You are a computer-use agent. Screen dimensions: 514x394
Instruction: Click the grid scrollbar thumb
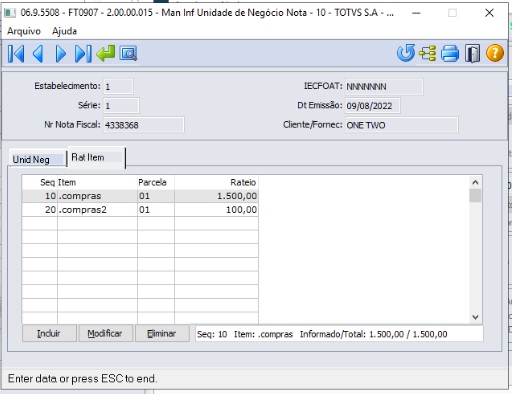[x=475, y=195]
